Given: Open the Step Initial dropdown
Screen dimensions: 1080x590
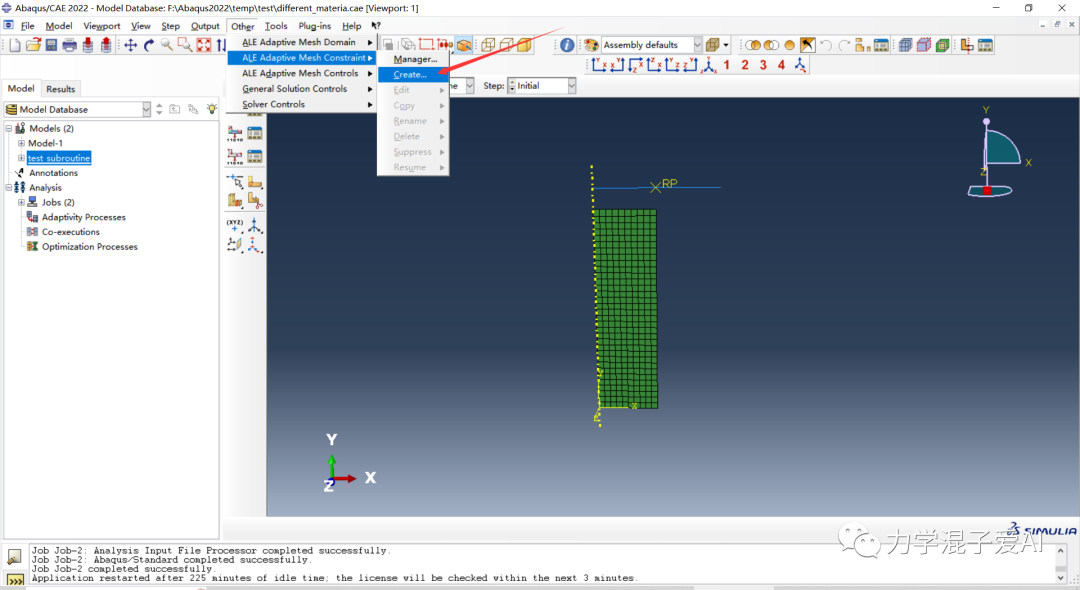Looking at the screenshot, I should (x=571, y=85).
